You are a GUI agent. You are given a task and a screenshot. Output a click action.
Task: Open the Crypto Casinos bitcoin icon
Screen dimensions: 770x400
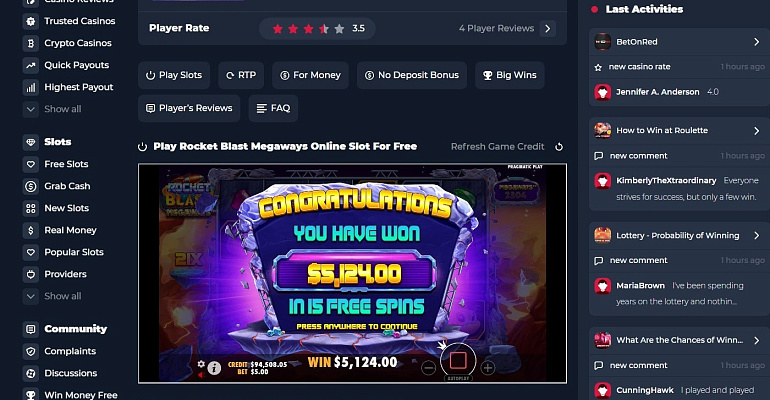pyautogui.click(x=30, y=43)
